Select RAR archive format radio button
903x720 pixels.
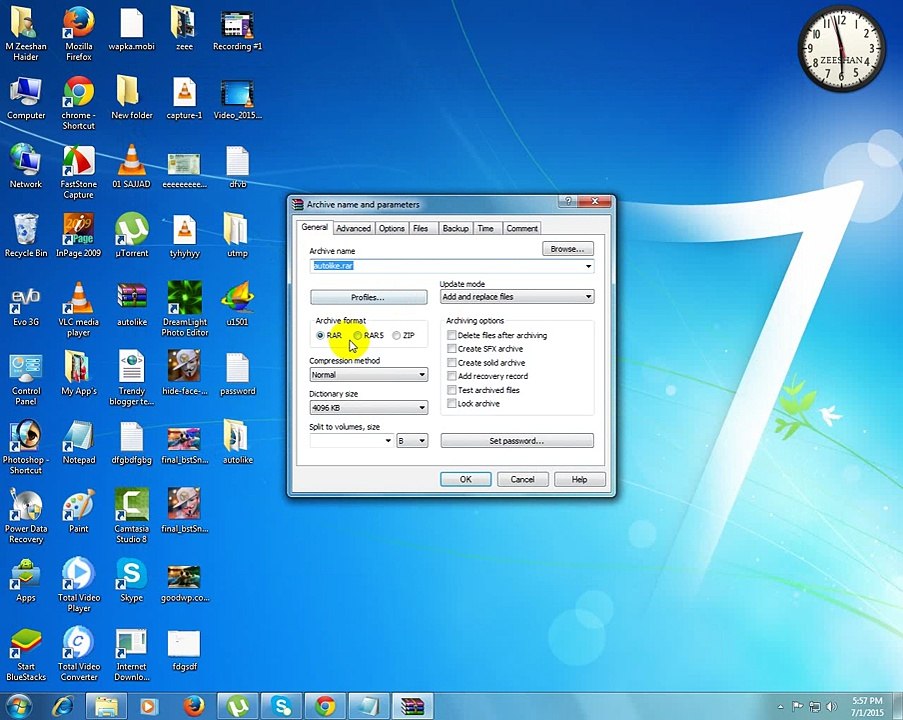[x=320, y=335]
